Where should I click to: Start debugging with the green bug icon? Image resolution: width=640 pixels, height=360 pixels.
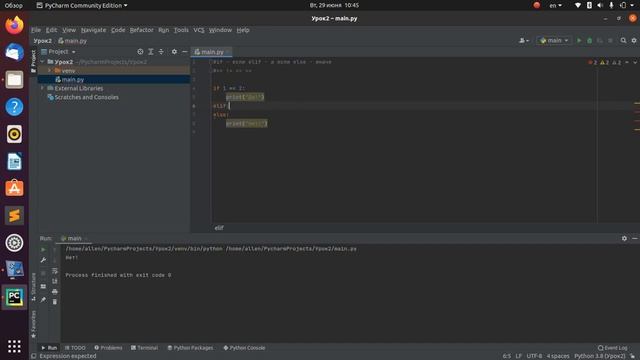pyautogui.click(x=589, y=40)
